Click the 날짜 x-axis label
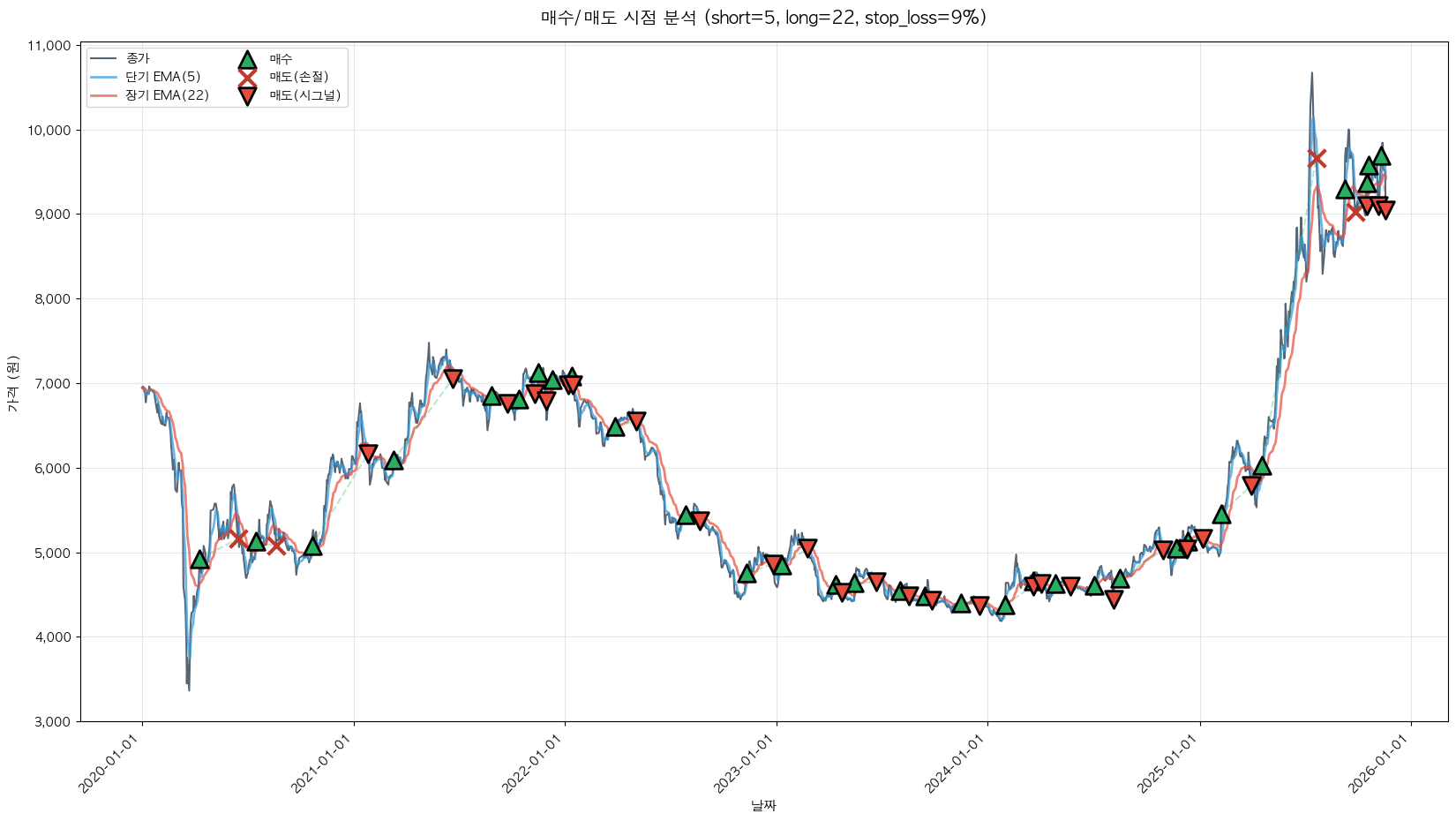The image size is (1456, 821). click(763, 805)
